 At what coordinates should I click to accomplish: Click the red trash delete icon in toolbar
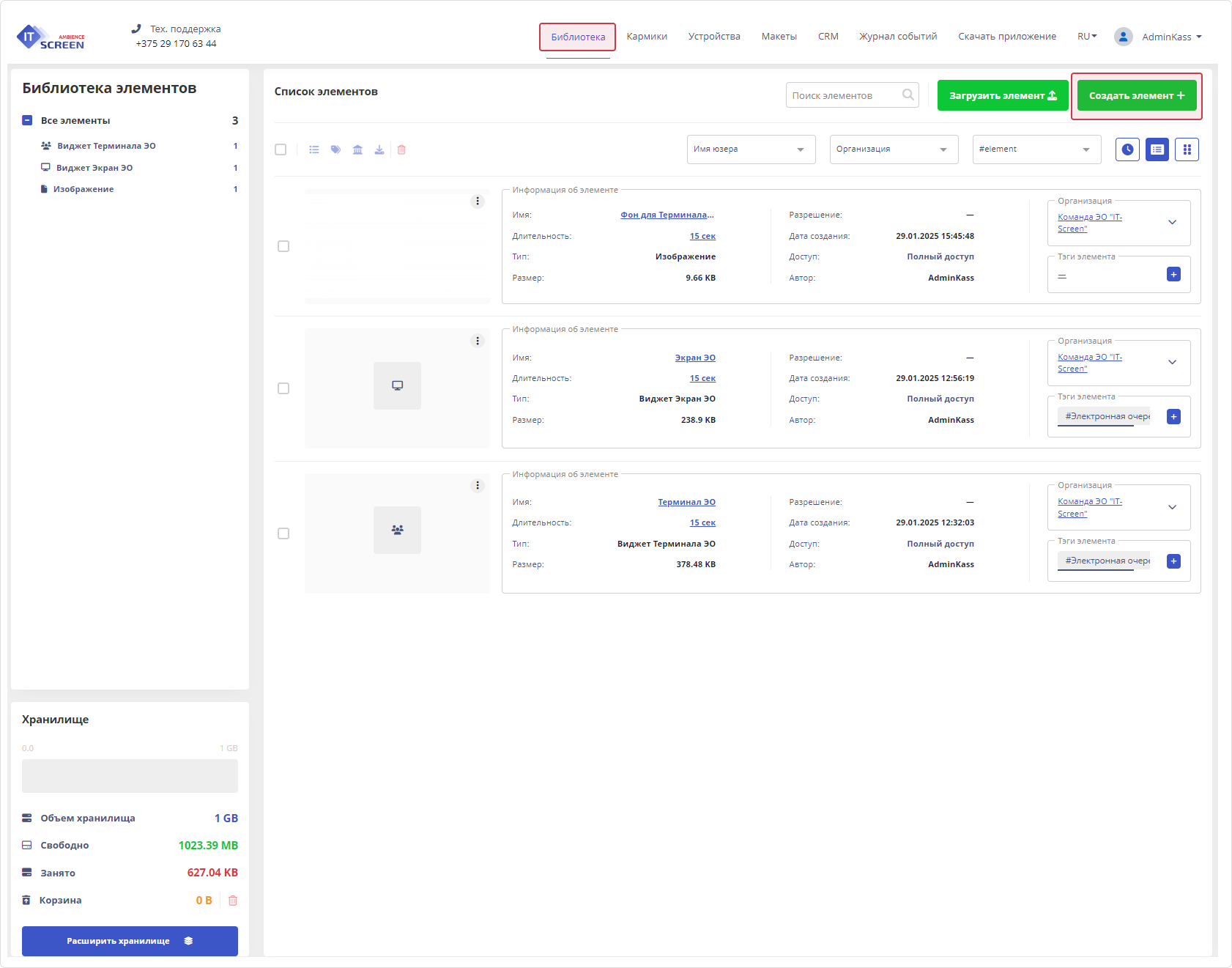(401, 149)
